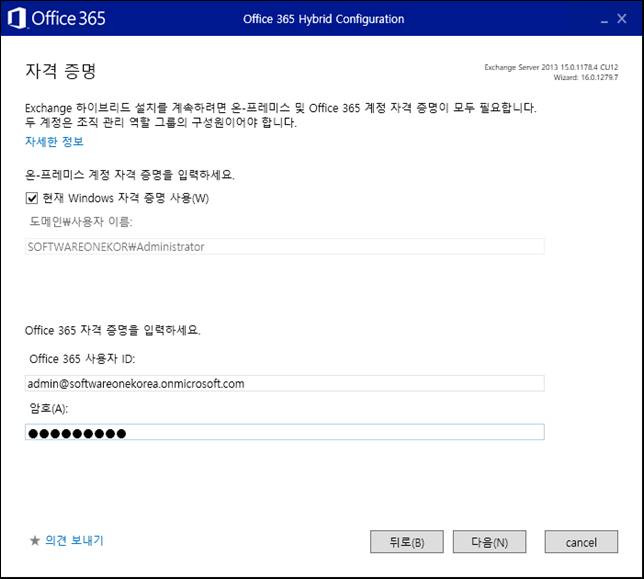This screenshot has width=644, height=579.
Task: Click the Exchange 하이브리드 설치 description text
Action: [x=281, y=115]
